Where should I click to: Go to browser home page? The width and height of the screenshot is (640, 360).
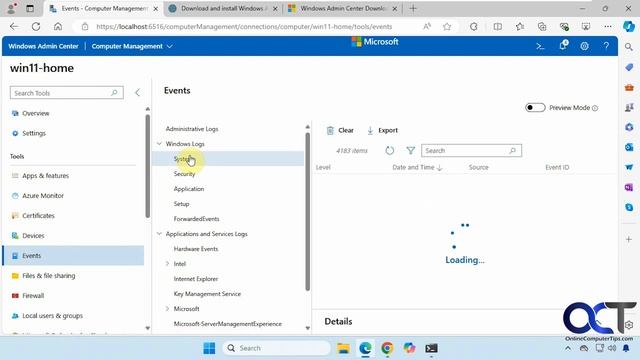[x=58, y=27]
